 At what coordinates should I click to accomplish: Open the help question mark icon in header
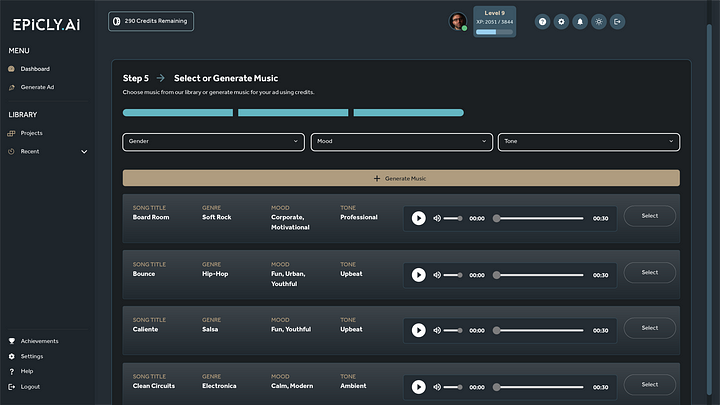click(542, 22)
